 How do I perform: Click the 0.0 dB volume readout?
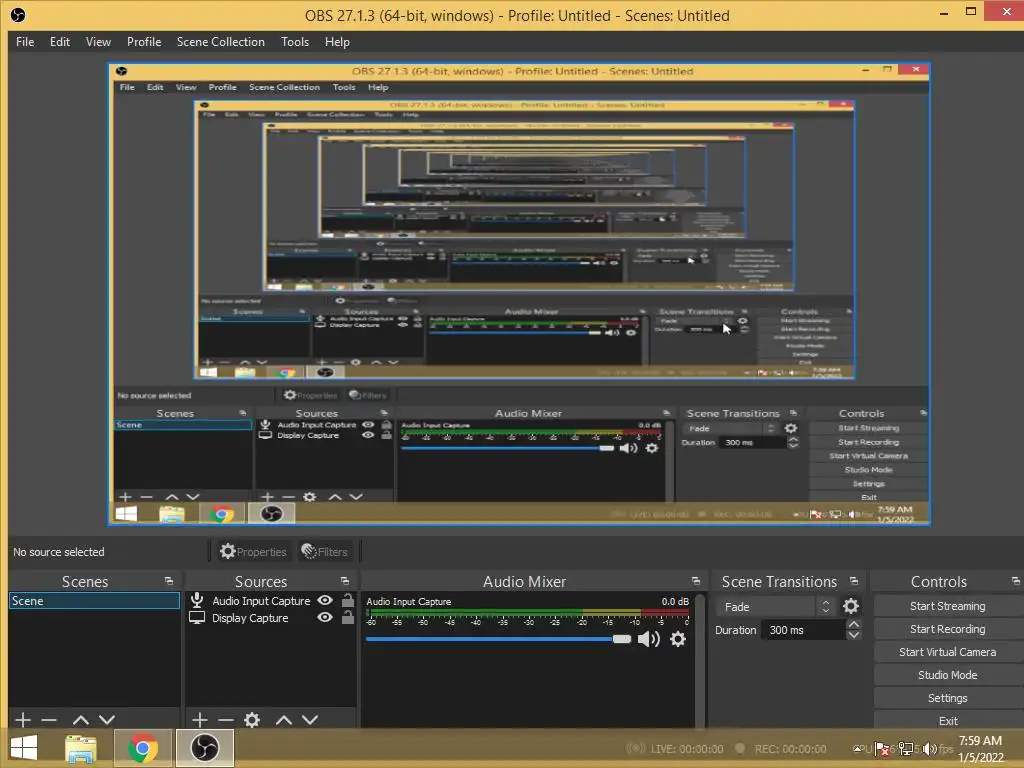(675, 601)
